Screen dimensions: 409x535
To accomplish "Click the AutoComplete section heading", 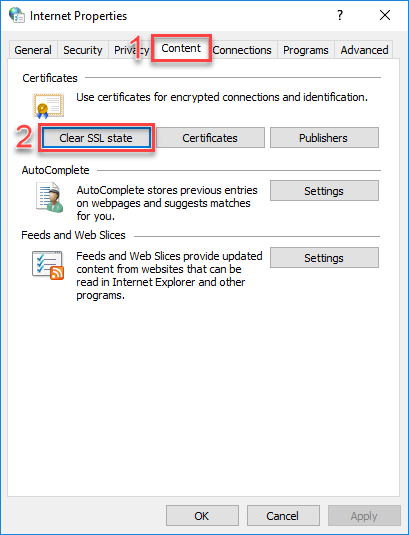I will coord(56,170).
